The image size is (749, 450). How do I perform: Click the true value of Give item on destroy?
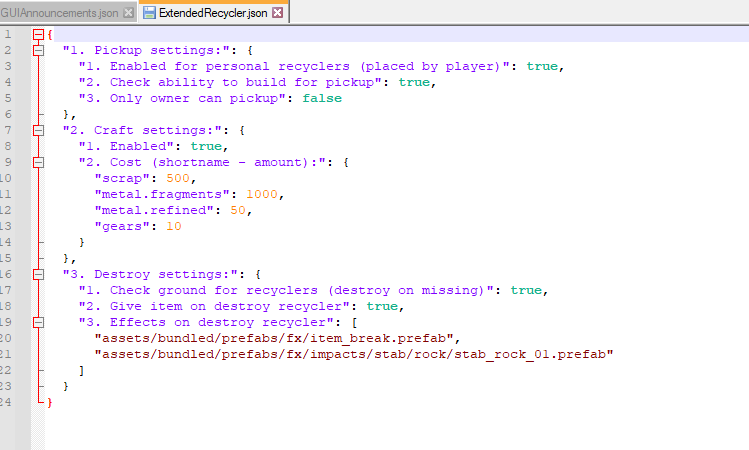[x=382, y=306]
